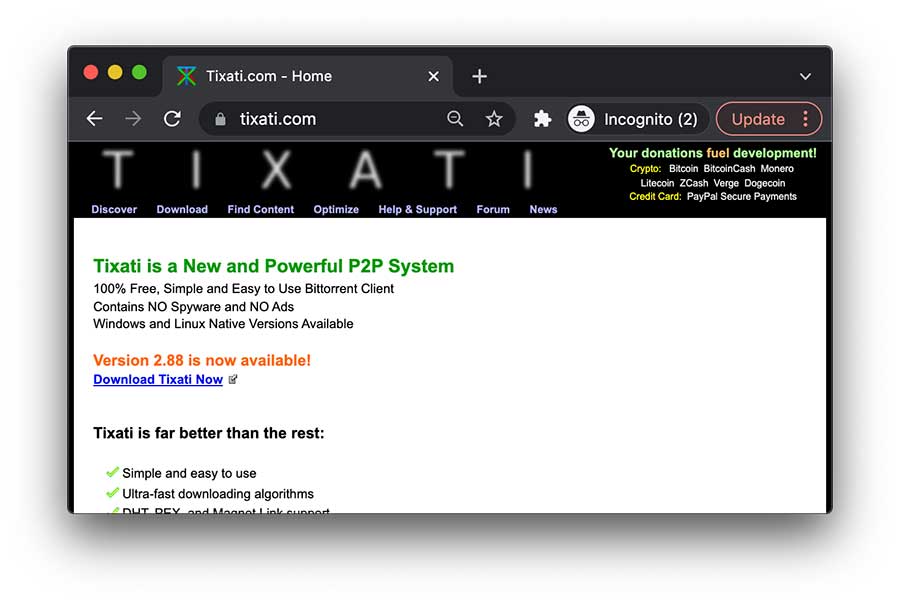View site security via the padlock icon
This screenshot has width=900, height=603.
point(219,119)
